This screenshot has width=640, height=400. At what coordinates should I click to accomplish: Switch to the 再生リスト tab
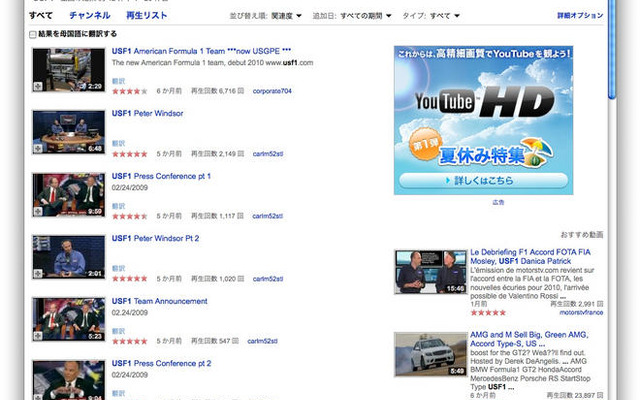(x=147, y=16)
